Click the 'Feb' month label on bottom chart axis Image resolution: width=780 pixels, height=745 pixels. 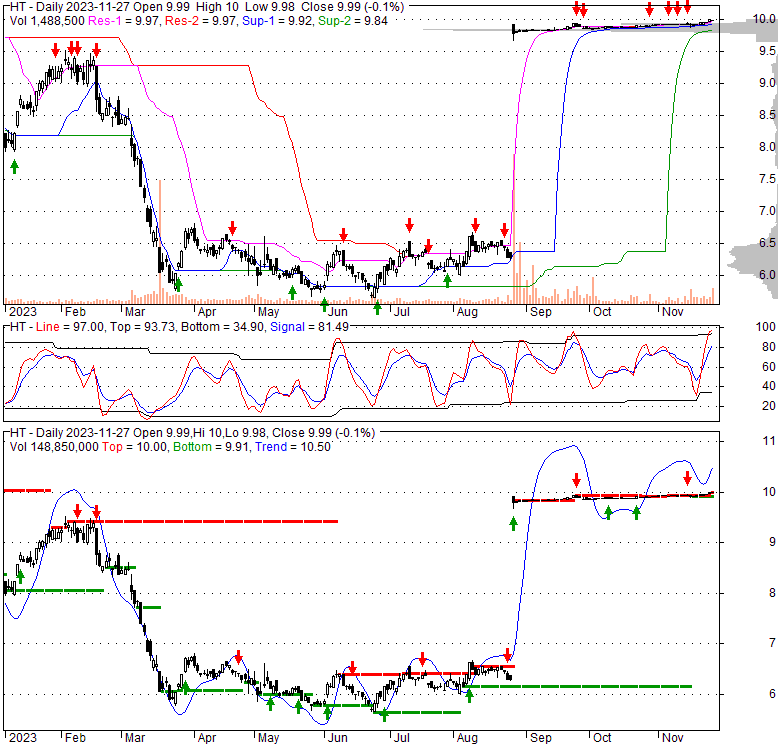tap(75, 738)
